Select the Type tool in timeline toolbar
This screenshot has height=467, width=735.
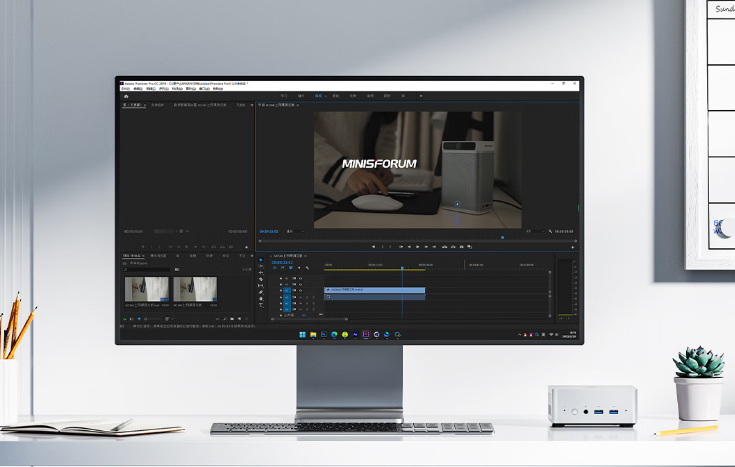(x=261, y=307)
